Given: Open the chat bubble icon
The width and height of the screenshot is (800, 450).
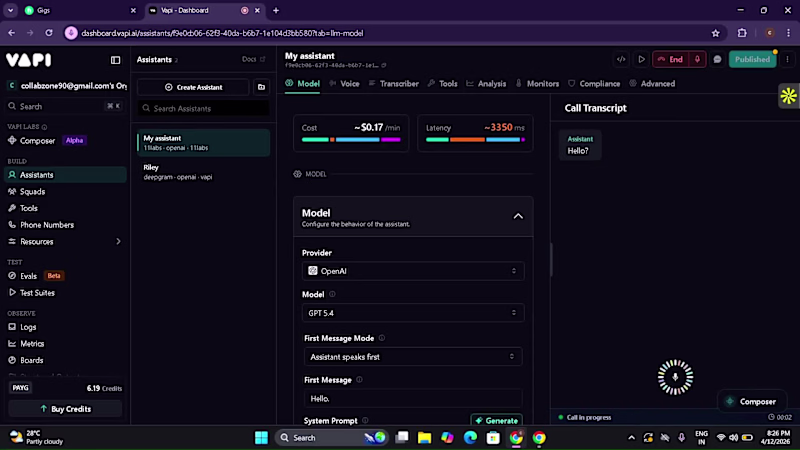Looking at the screenshot, I should pyautogui.click(x=717, y=59).
